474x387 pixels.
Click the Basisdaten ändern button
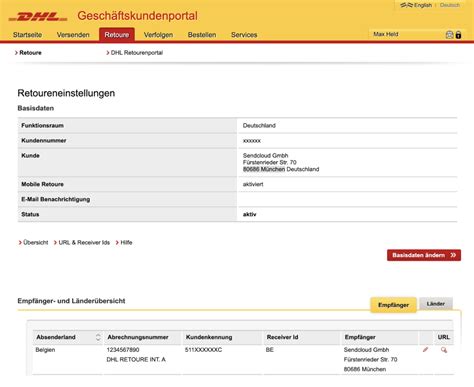424,255
